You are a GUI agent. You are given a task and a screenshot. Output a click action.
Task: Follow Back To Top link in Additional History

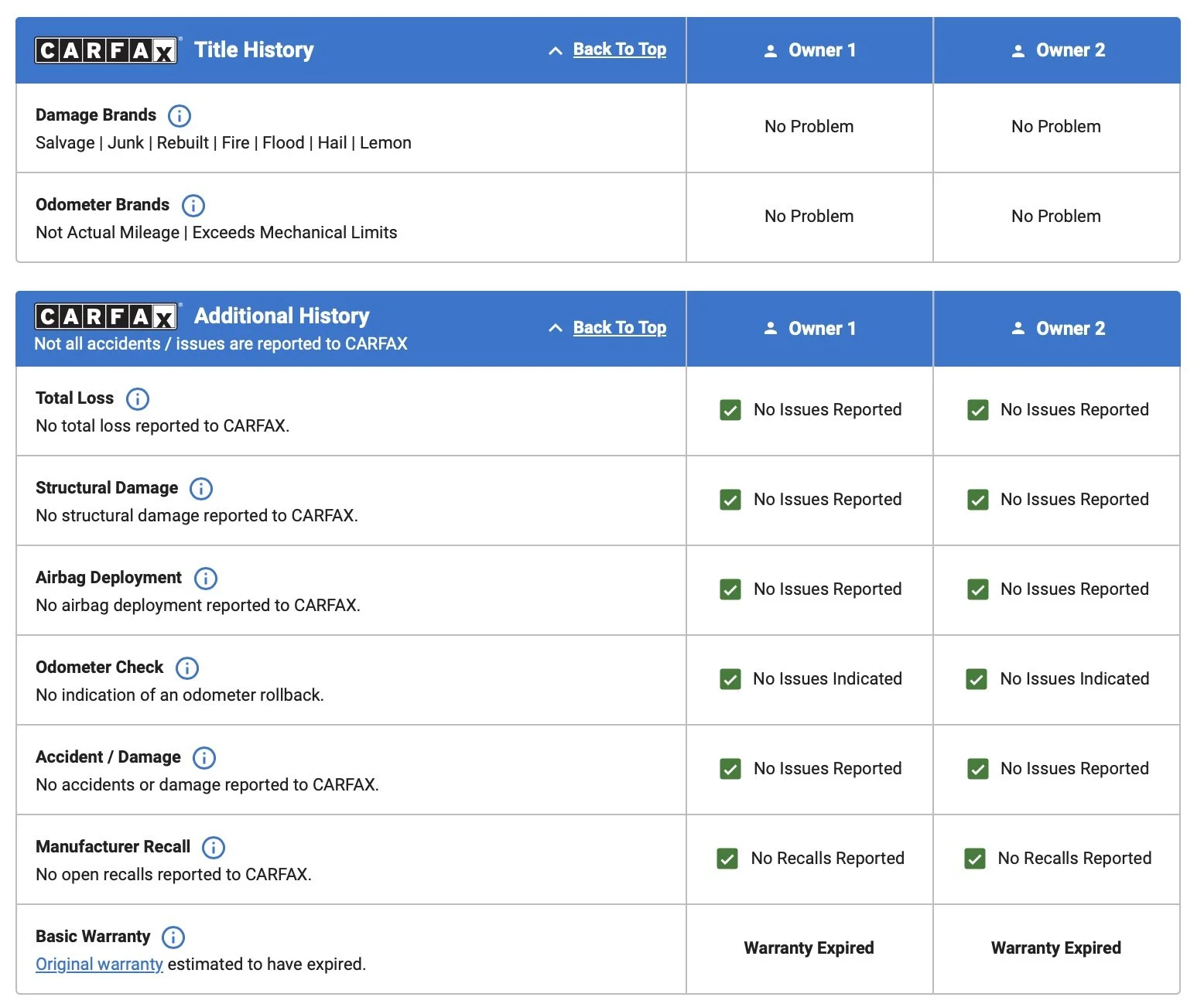pyautogui.click(x=620, y=328)
